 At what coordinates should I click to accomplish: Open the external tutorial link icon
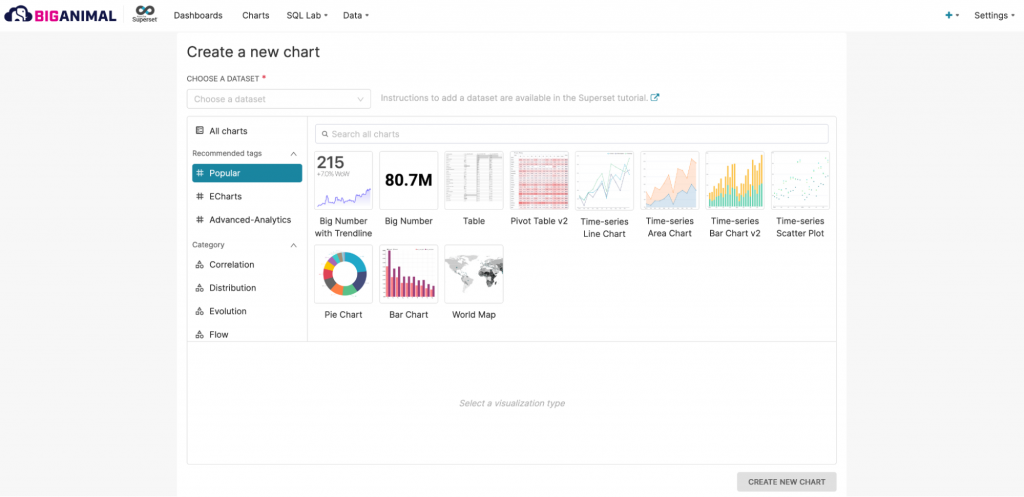(655, 98)
